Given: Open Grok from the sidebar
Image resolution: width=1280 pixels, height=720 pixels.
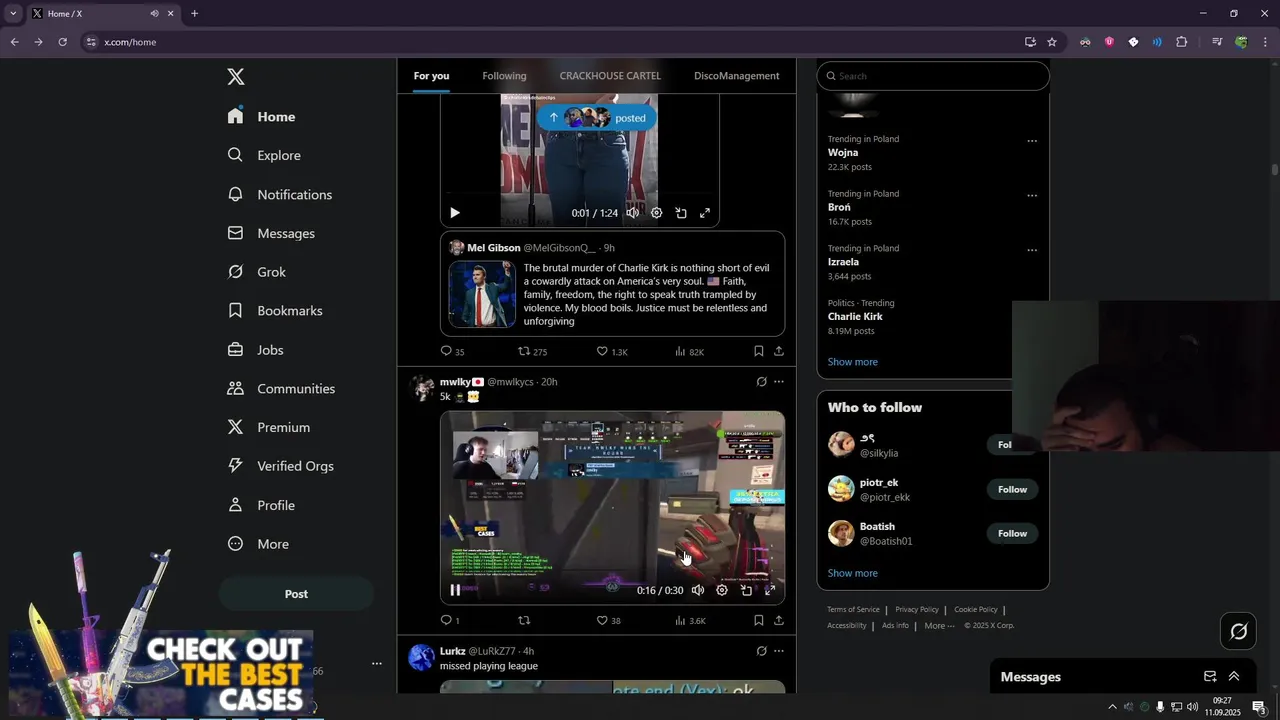Looking at the screenshot, I should point(256,272).
